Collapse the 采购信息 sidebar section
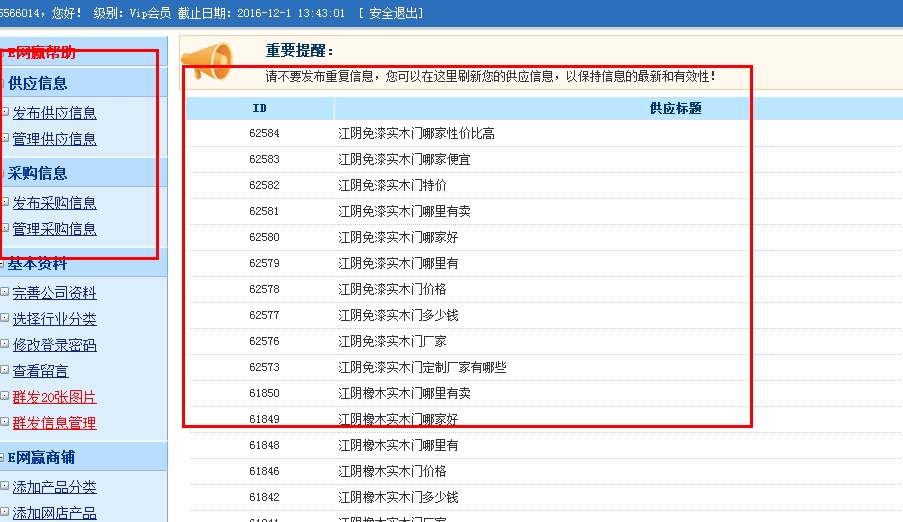Image resolution: width=903 pixels, height=522 pixels. click(x=38, y=173)
